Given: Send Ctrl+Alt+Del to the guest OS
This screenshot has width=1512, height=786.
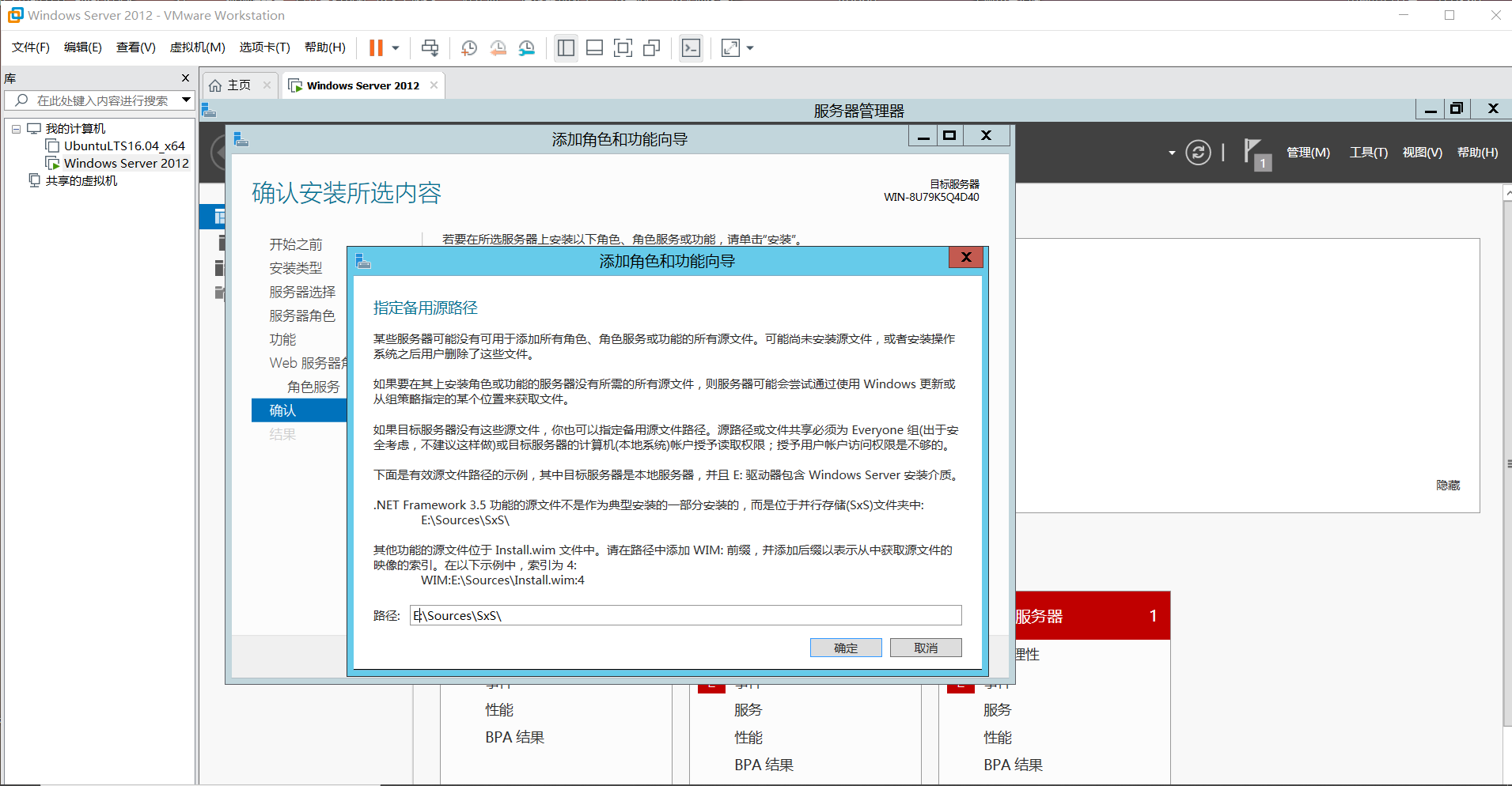Looking at the screenshot, I should pyautogui.click(x=430, y=47).
